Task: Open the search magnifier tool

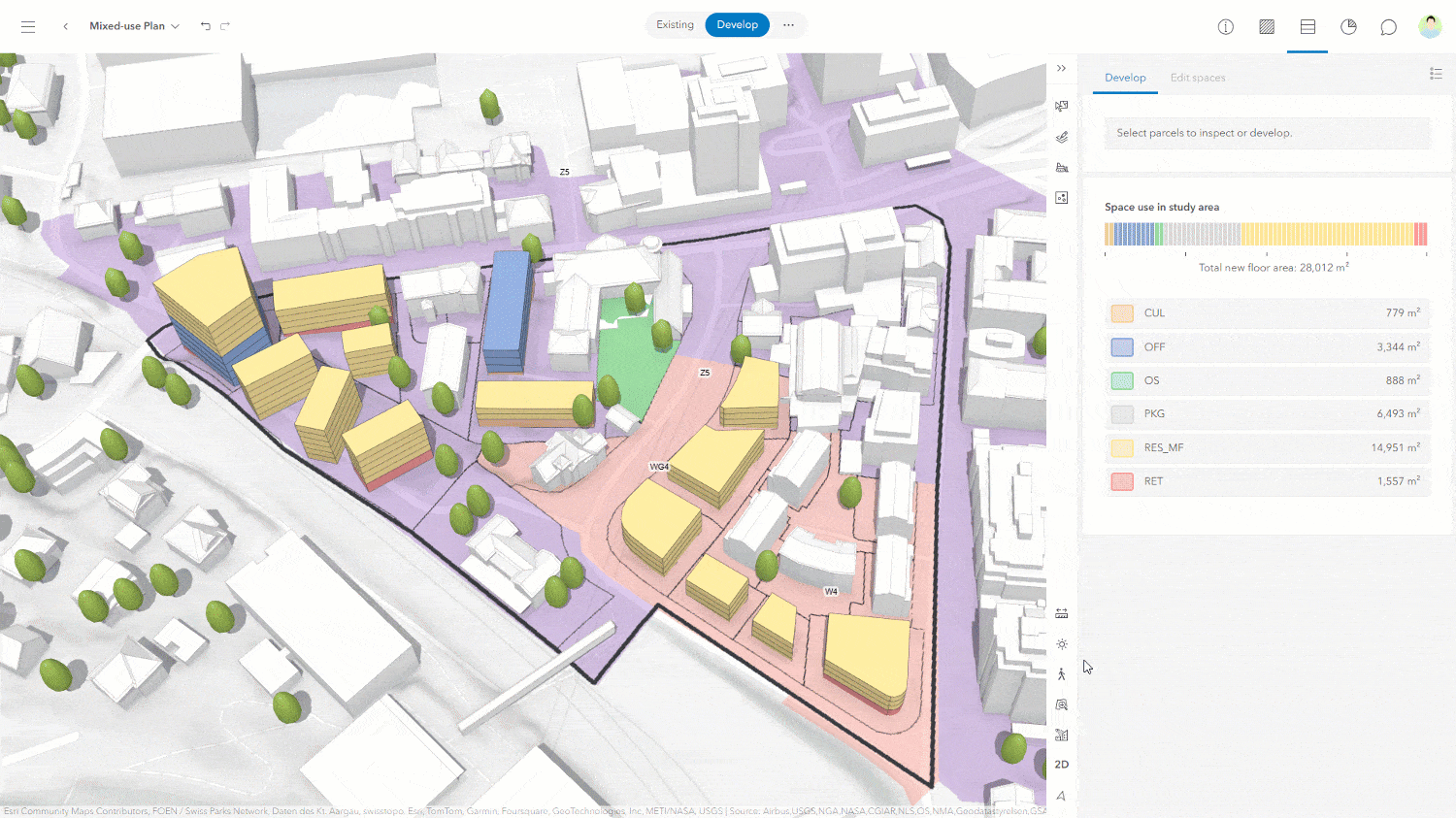Action: (1061, 705)
